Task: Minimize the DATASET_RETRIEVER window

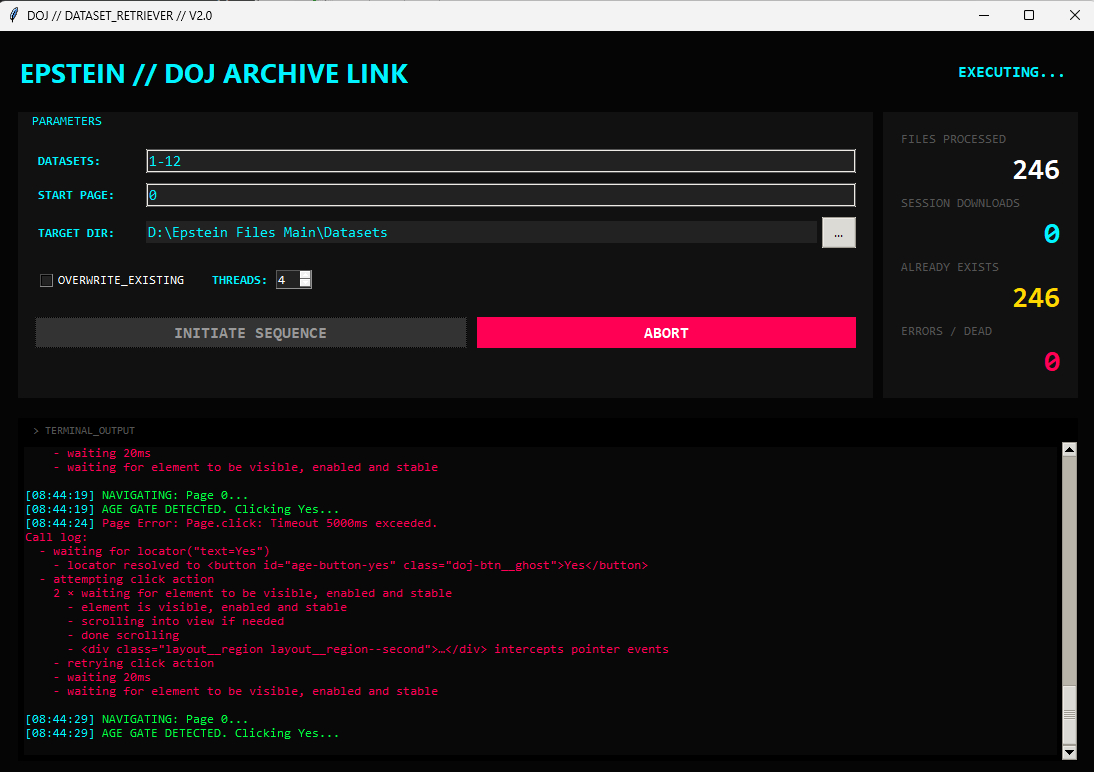Action: 981,15
